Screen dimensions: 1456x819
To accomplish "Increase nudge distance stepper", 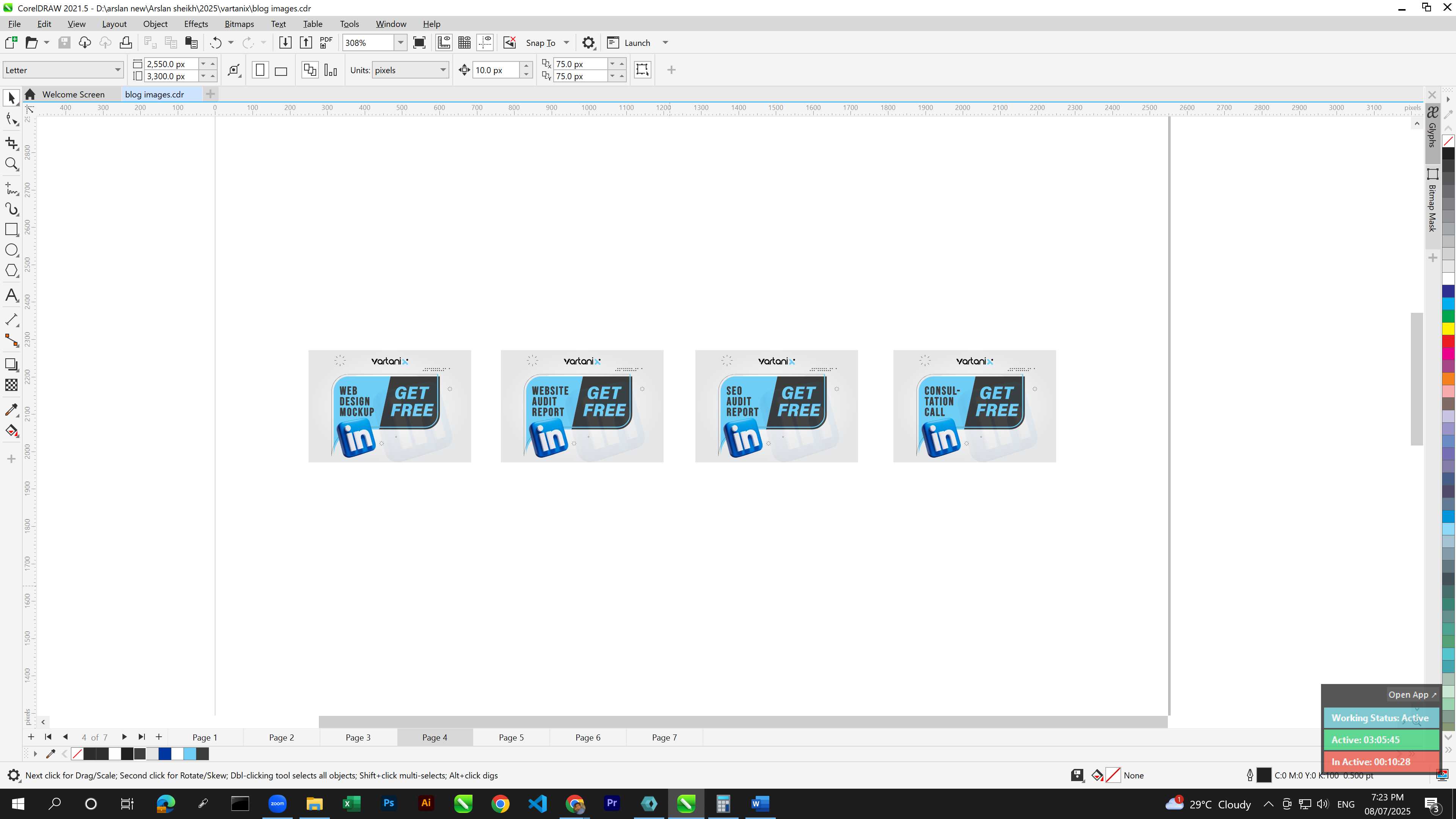I will coord(526,66).
